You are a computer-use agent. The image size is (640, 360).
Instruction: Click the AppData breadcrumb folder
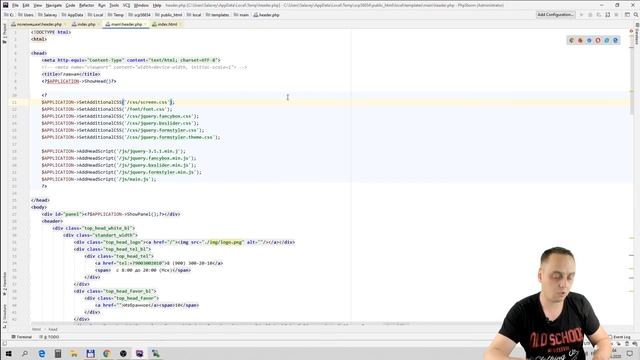tap(73, 15)
